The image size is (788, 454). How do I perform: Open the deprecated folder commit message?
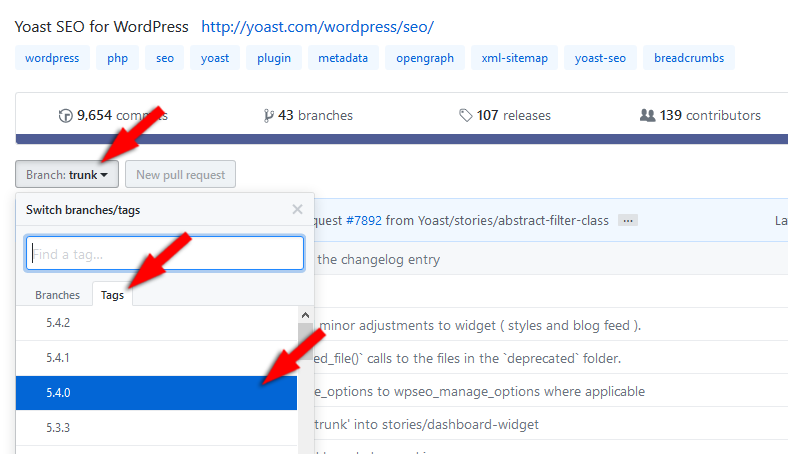pos(467,358)
